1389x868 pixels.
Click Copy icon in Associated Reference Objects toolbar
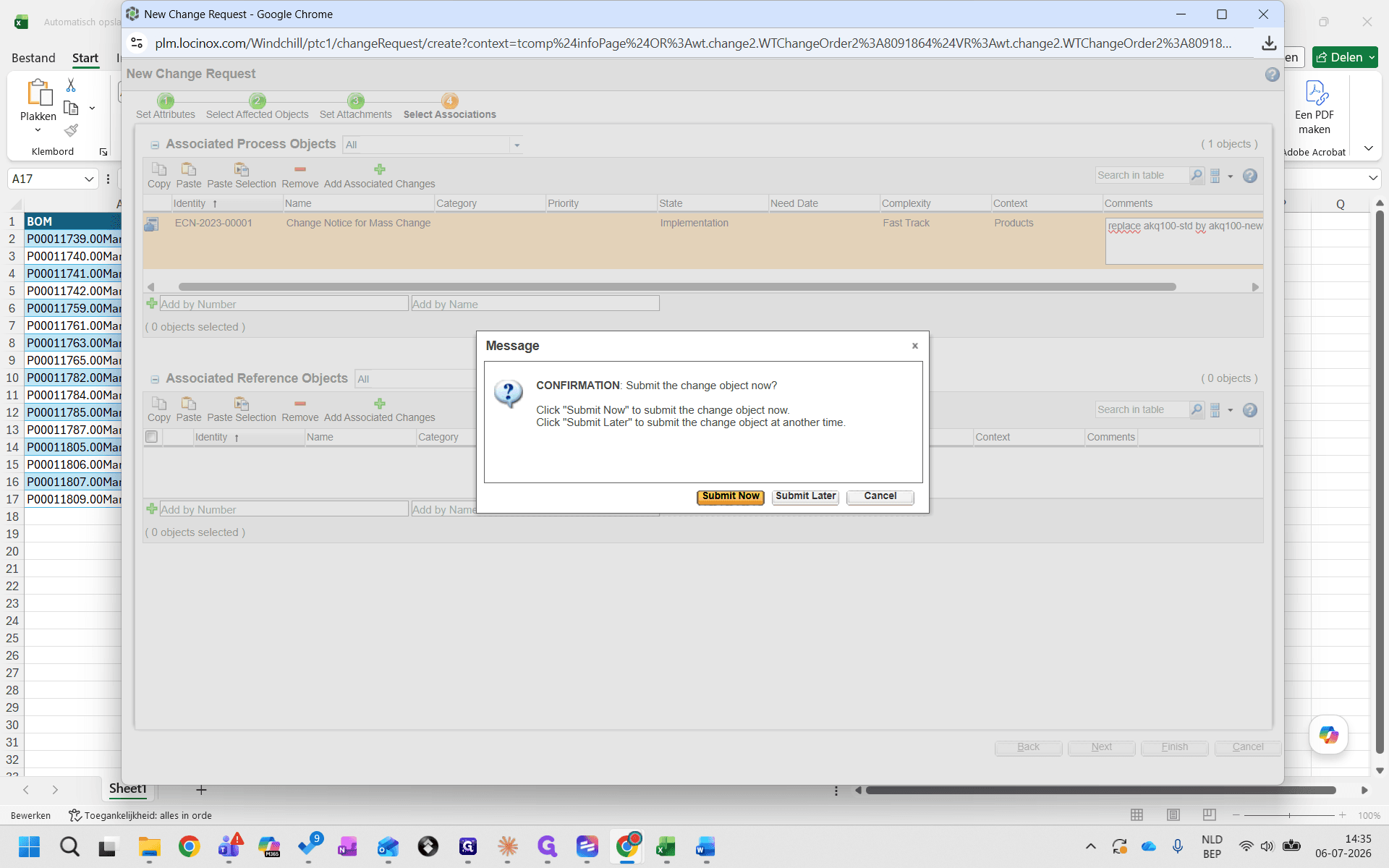pyautogui.click(x=159, y=404)
